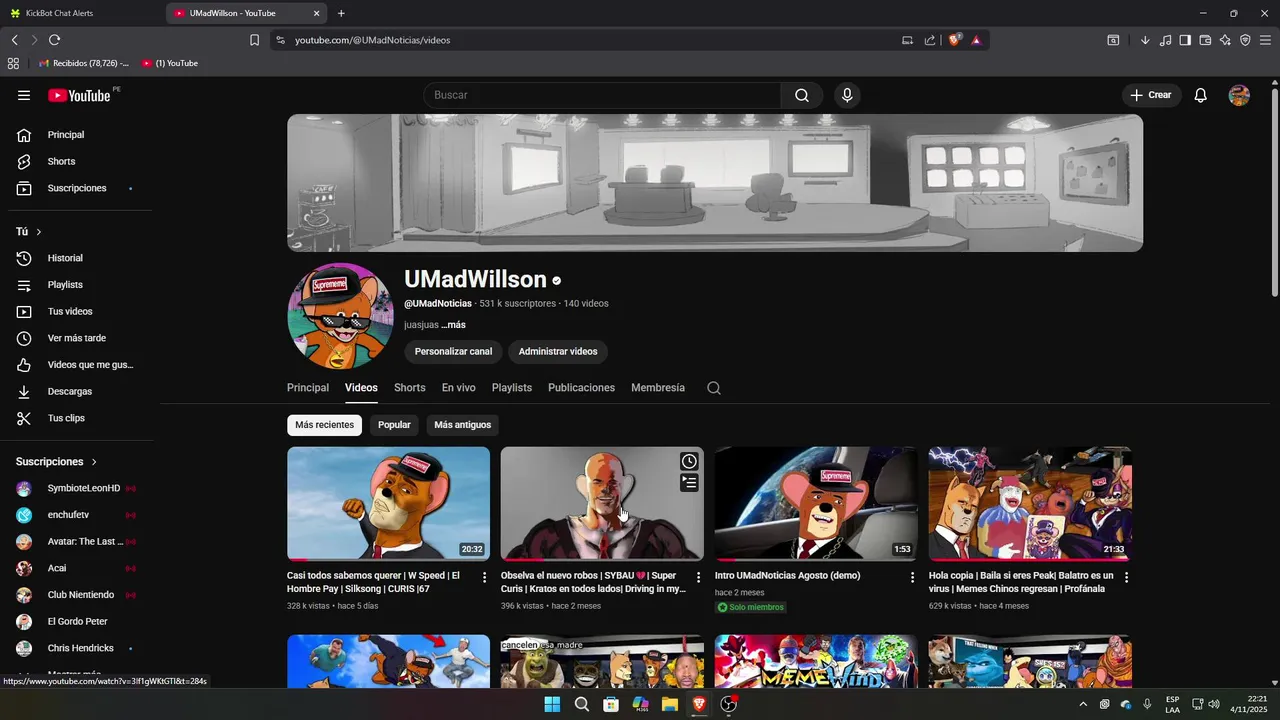Open the browser downloads arrow icon
Image resolution: width=1280 pixels, height=720 pixels.
tap(1145, 40)
